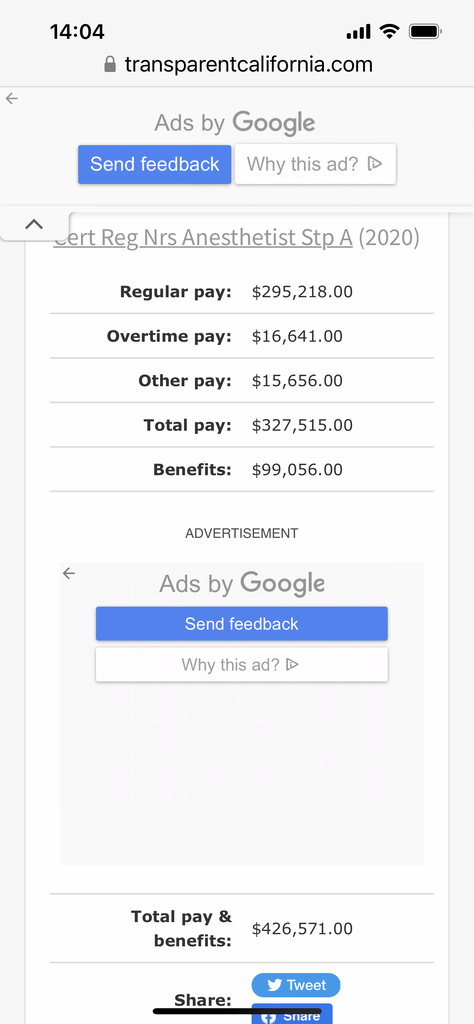Tap the Wi-Fi icon in status bar

click(390, 31)
